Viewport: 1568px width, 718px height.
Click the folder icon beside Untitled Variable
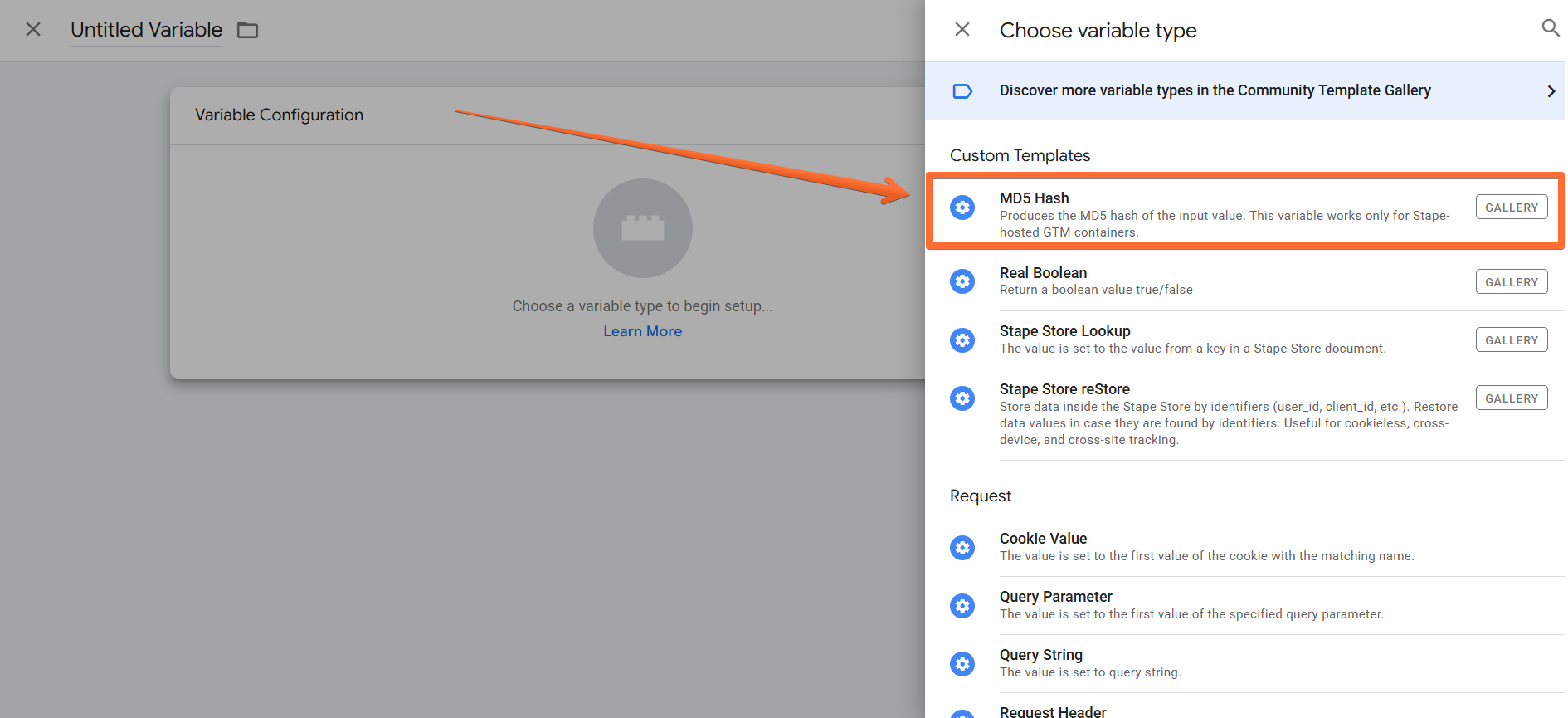point(248,30)
